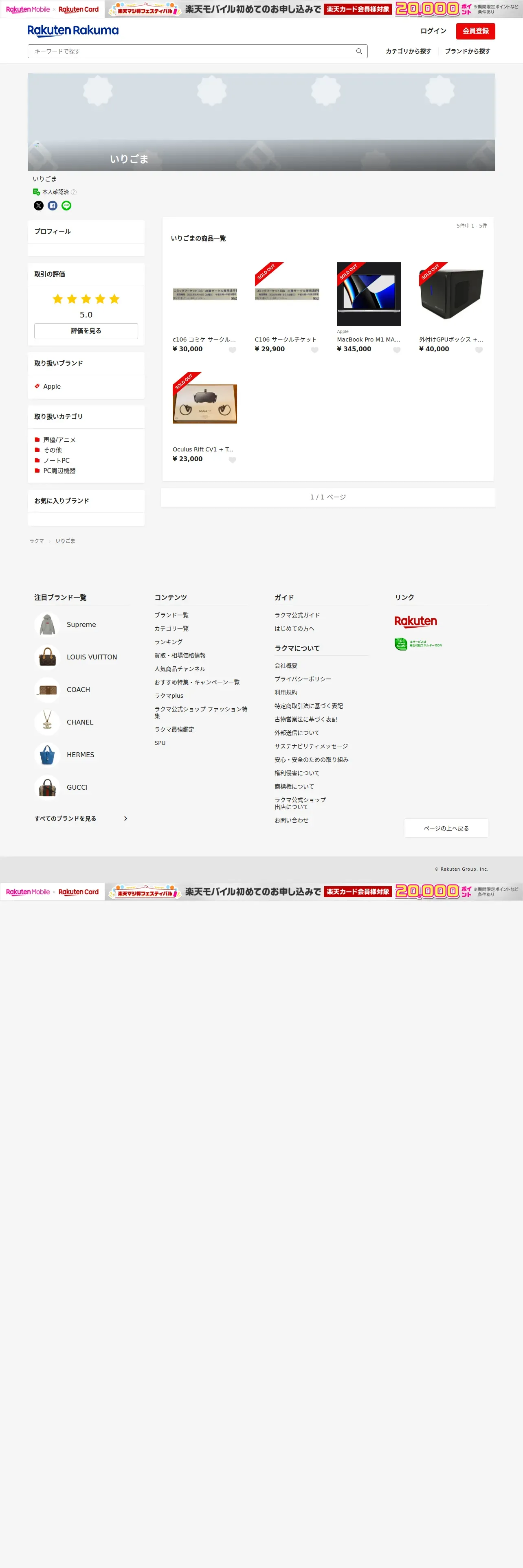Share profile via Facebook icon
The width and height of the screenshot is (523, 1568).
click(53, 206)
